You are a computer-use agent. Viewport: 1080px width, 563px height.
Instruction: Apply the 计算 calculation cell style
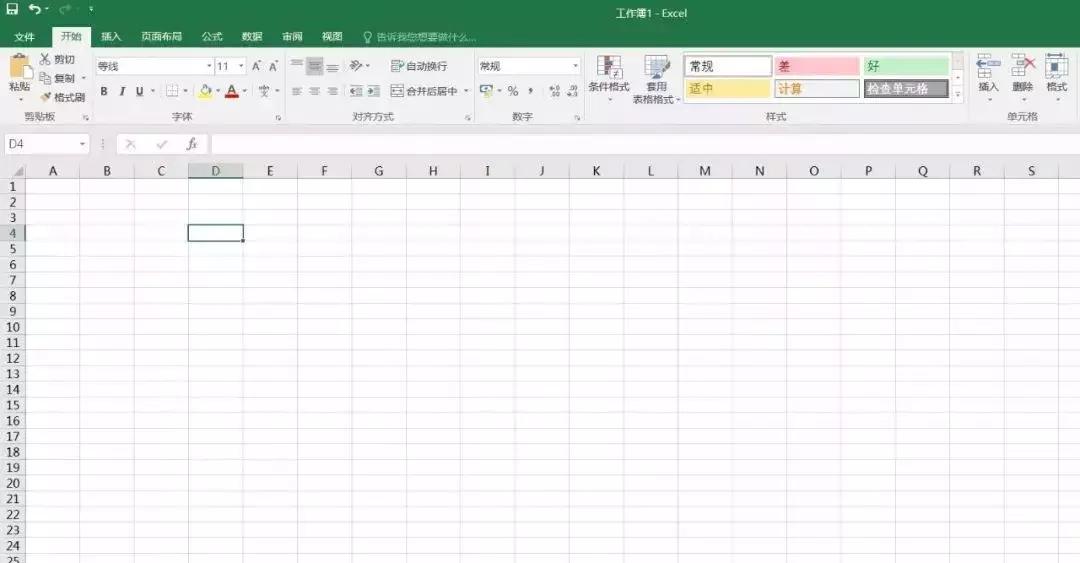817,89
